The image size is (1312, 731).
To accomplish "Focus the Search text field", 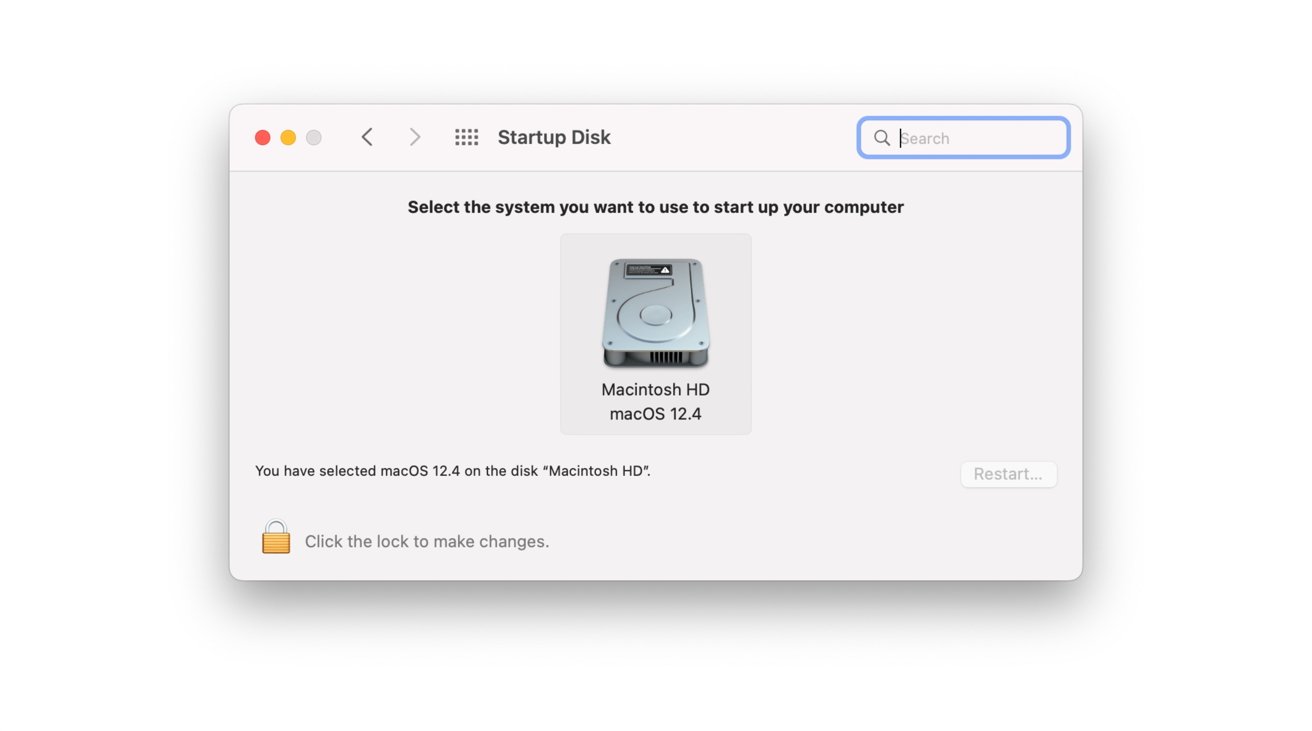I will coord(964,138).
